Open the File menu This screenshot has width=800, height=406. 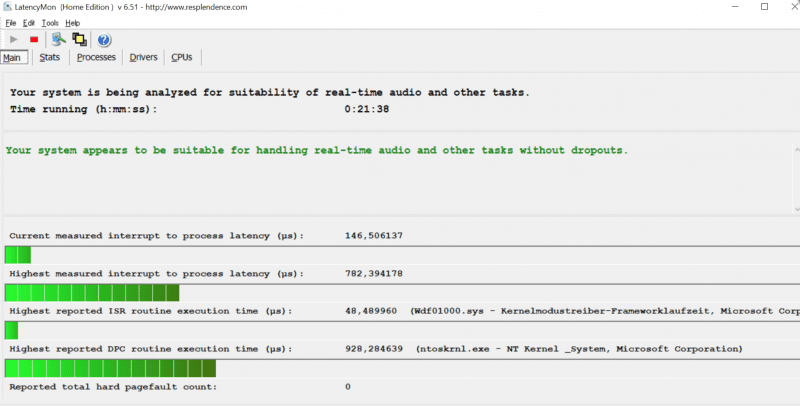coord(11,22)
